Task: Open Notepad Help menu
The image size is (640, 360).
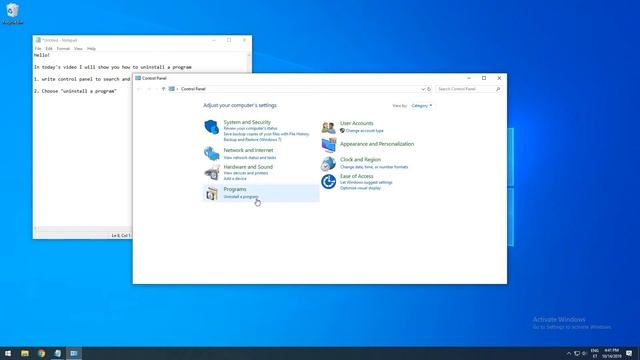Action: point(91,49)
